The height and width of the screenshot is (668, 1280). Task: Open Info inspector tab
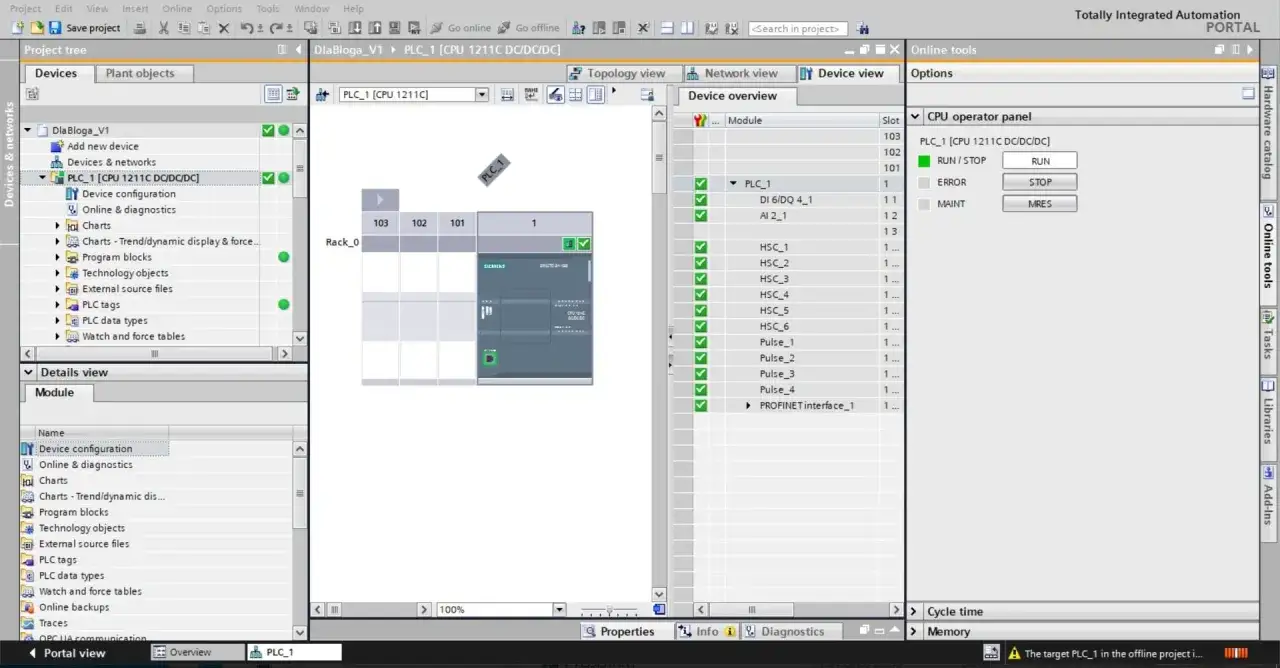click(x=706, y=632)
